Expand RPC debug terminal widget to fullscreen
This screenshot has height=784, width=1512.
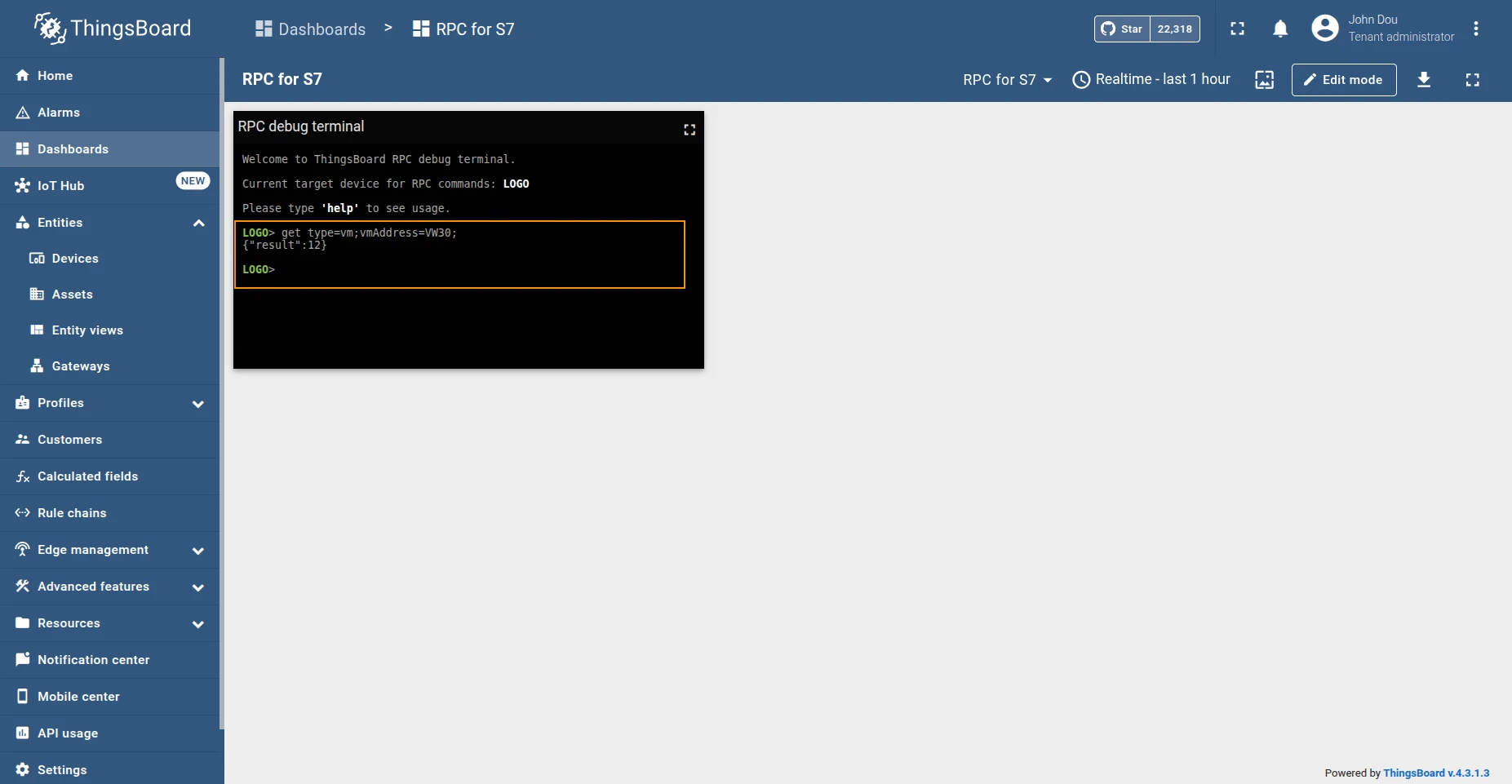coord(689,130)
